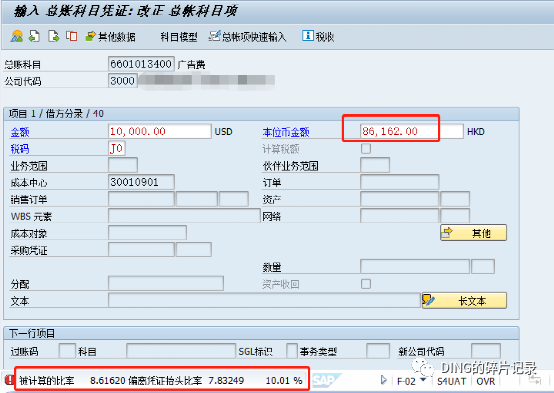Click the 本位币金额 field showing 86,162.00
The image size is (554, 393).
point(411,131)
